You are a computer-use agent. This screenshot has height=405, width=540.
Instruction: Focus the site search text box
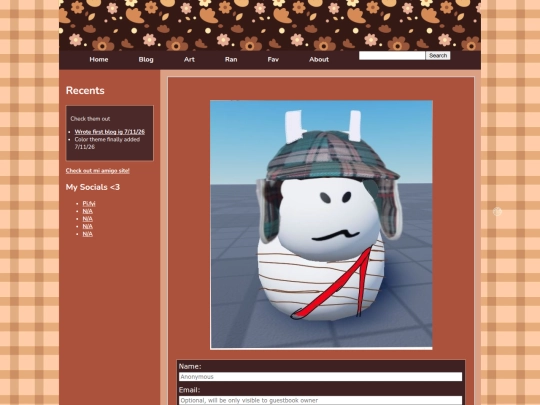tap(392, 55)
